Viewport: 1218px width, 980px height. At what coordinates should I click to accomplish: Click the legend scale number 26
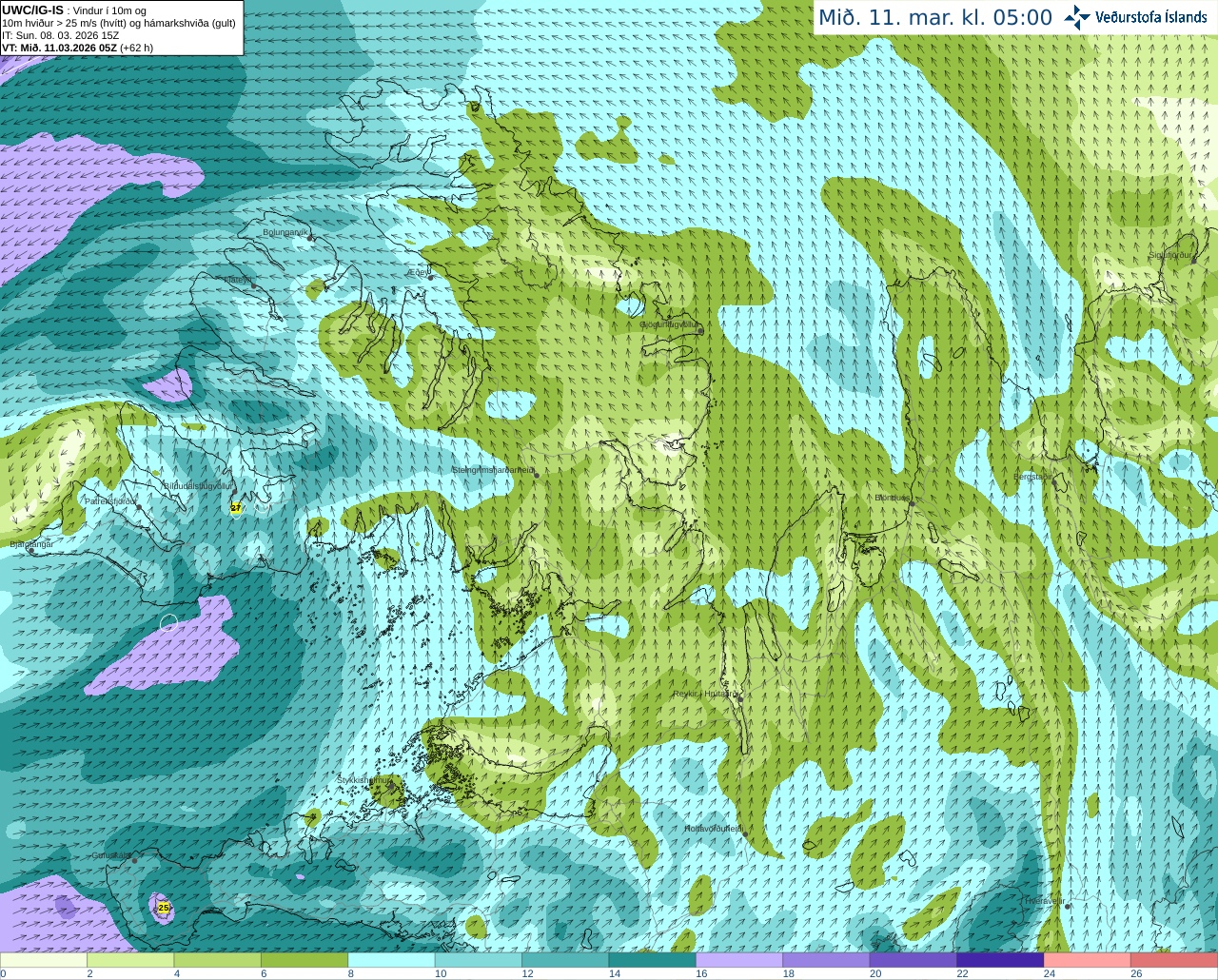[1136, 973]
